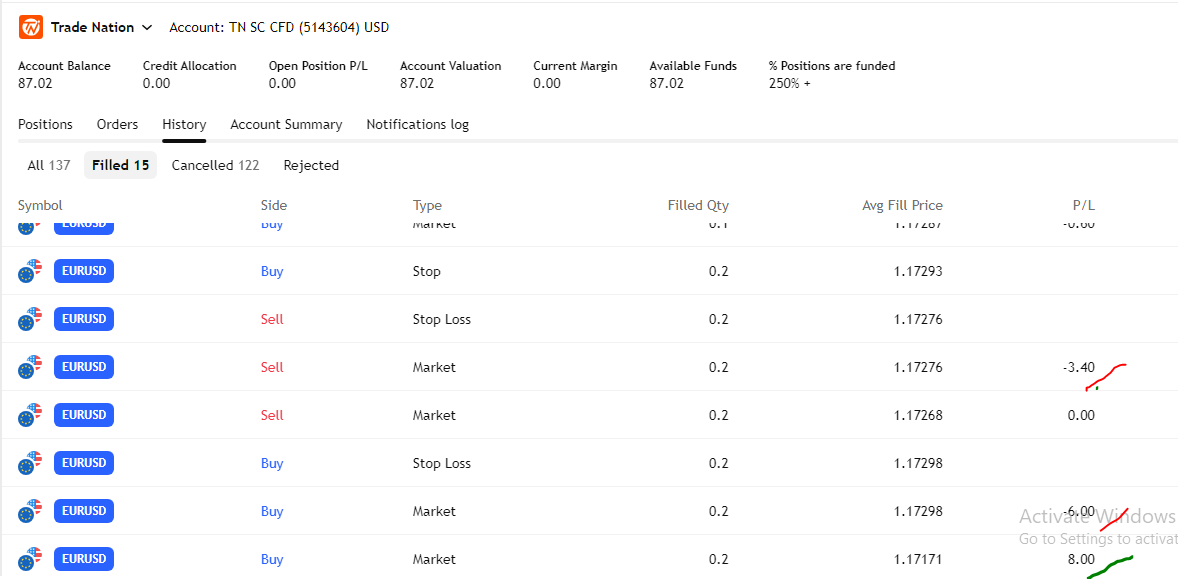This screenshot has height=579, width=1178.
Task: Show All 137 history entries
Action: pos(49,165)
